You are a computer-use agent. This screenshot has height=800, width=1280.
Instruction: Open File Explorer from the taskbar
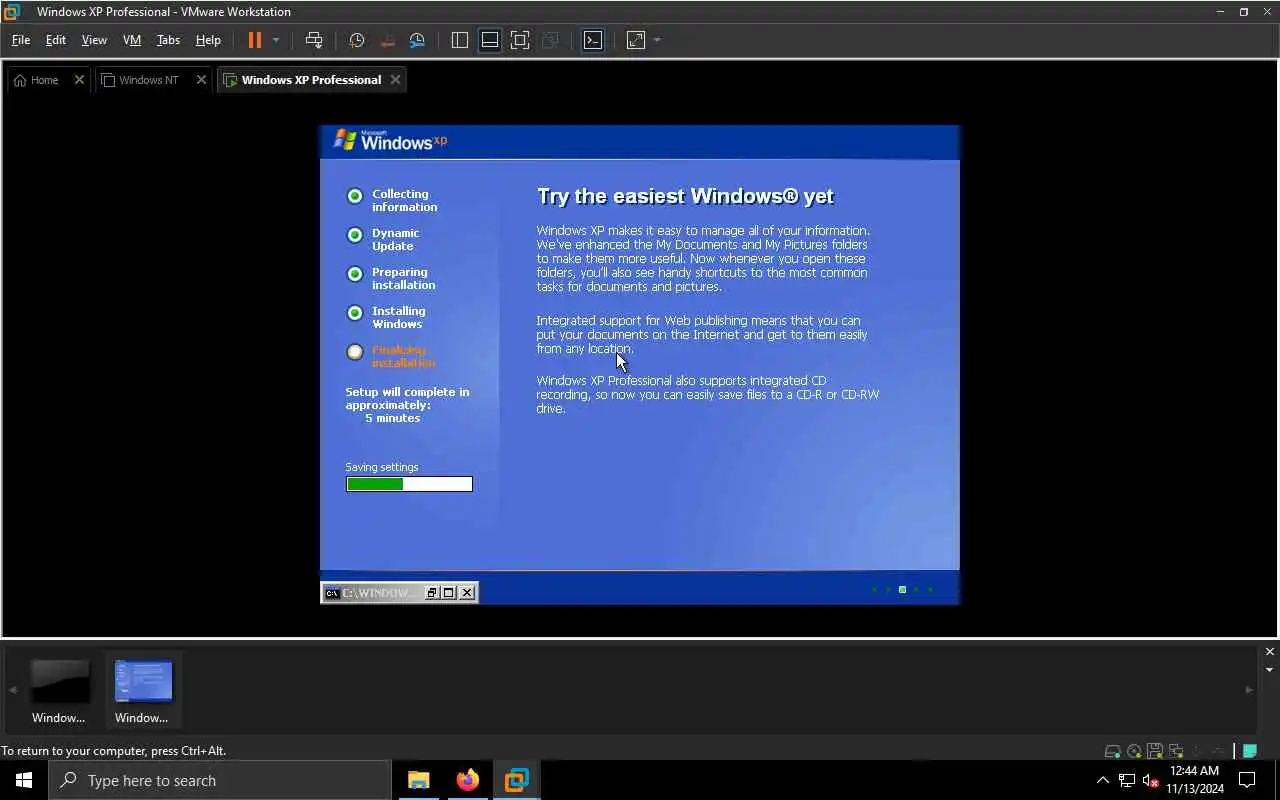419,780
